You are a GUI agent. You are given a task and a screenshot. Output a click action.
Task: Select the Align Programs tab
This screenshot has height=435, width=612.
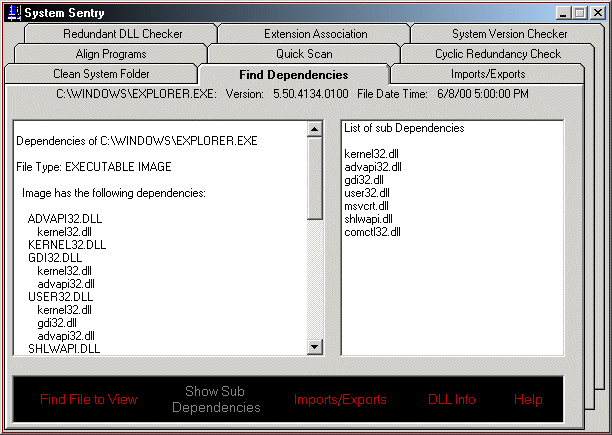point(110,54)
